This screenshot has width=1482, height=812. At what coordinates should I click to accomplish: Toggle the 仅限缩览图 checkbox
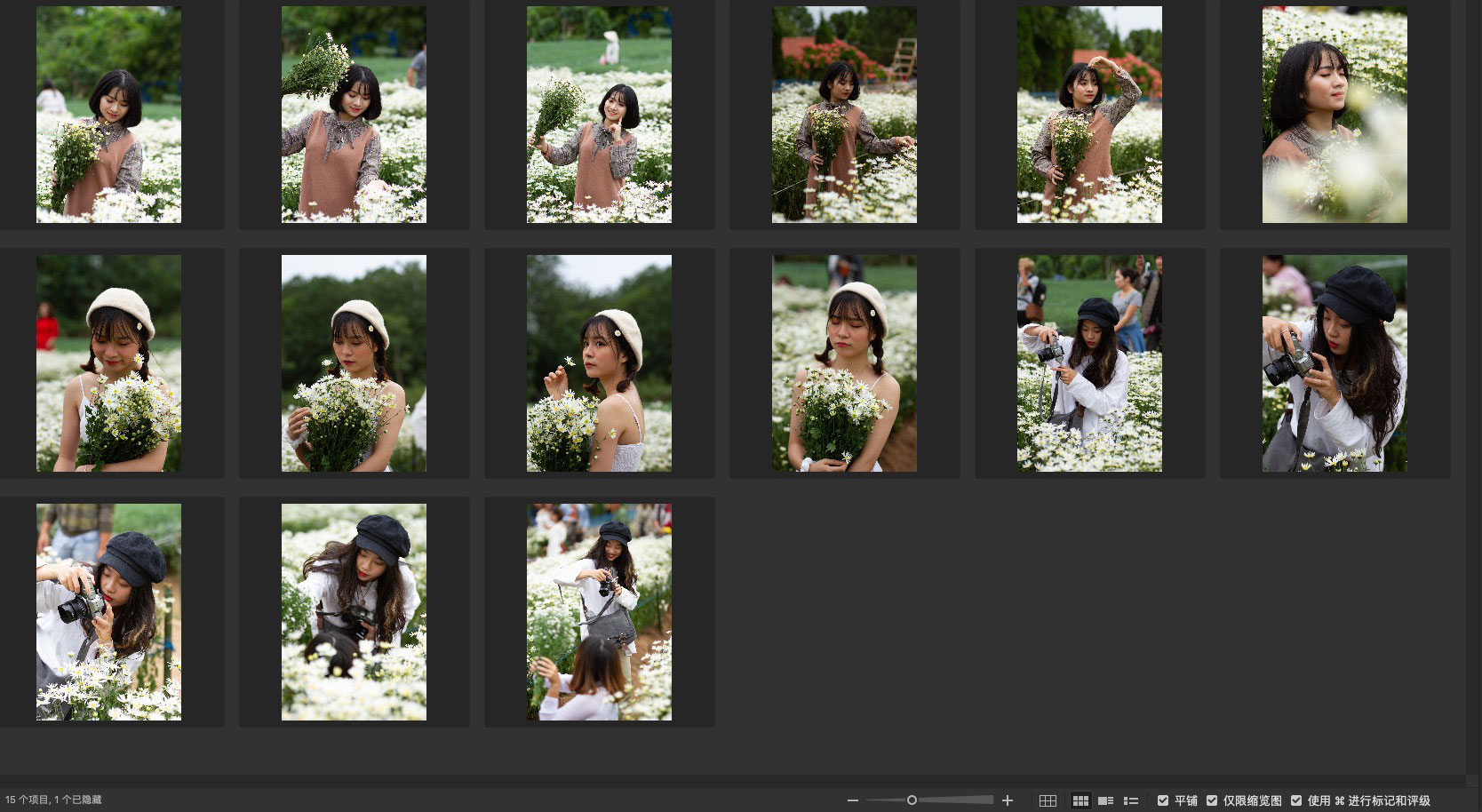(1212, 800)
